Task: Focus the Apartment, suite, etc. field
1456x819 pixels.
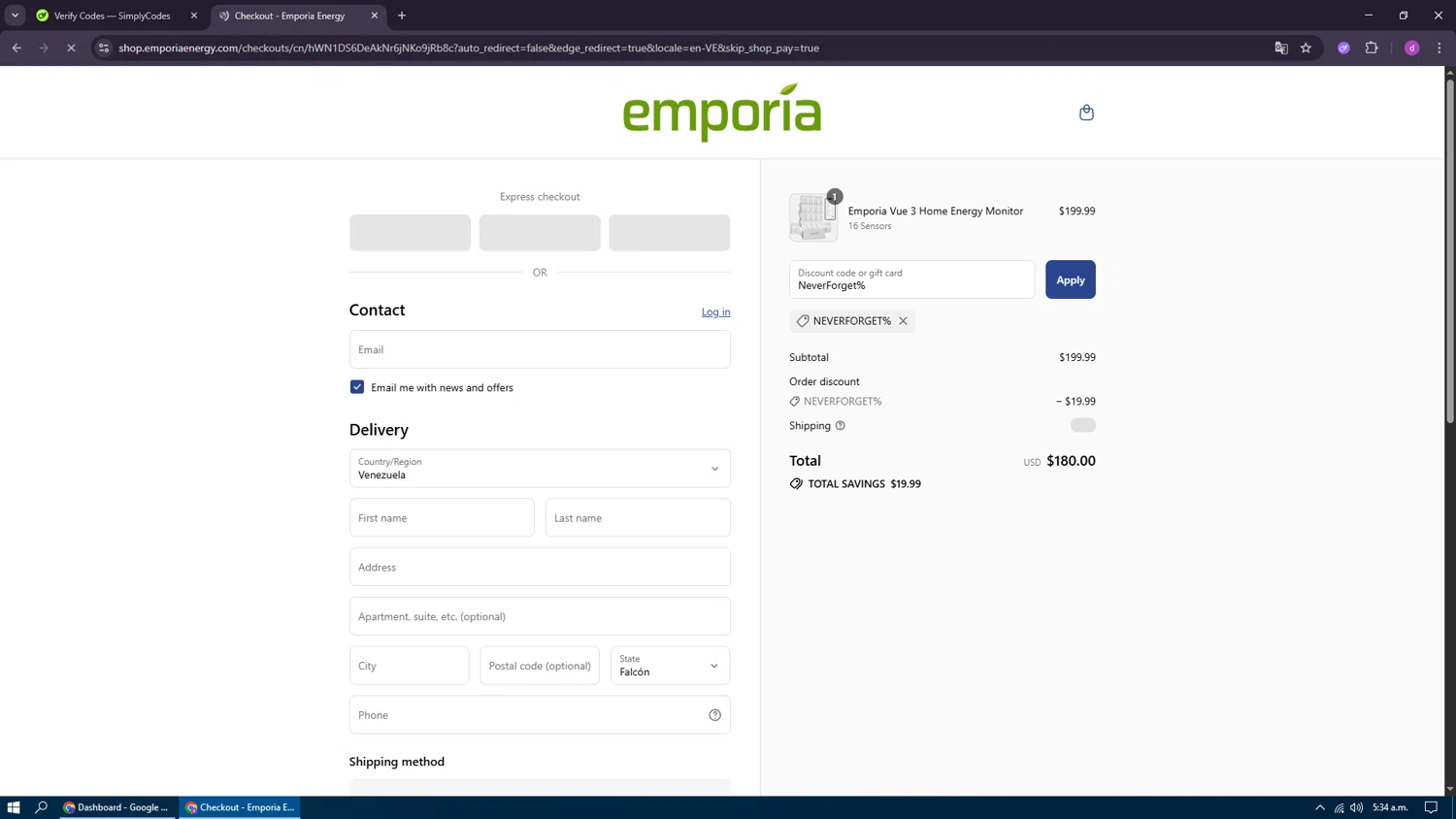Action: coord(540,616)
